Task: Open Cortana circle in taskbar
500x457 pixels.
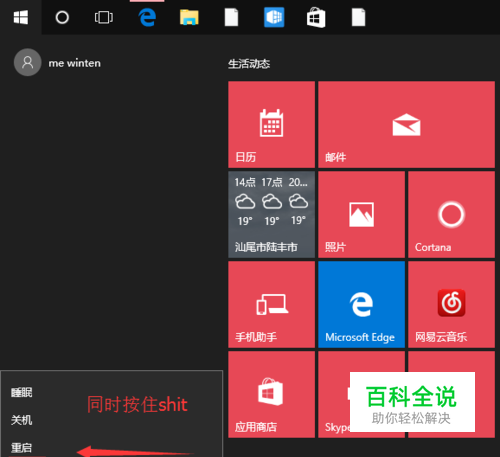Action: click(62, 17)
